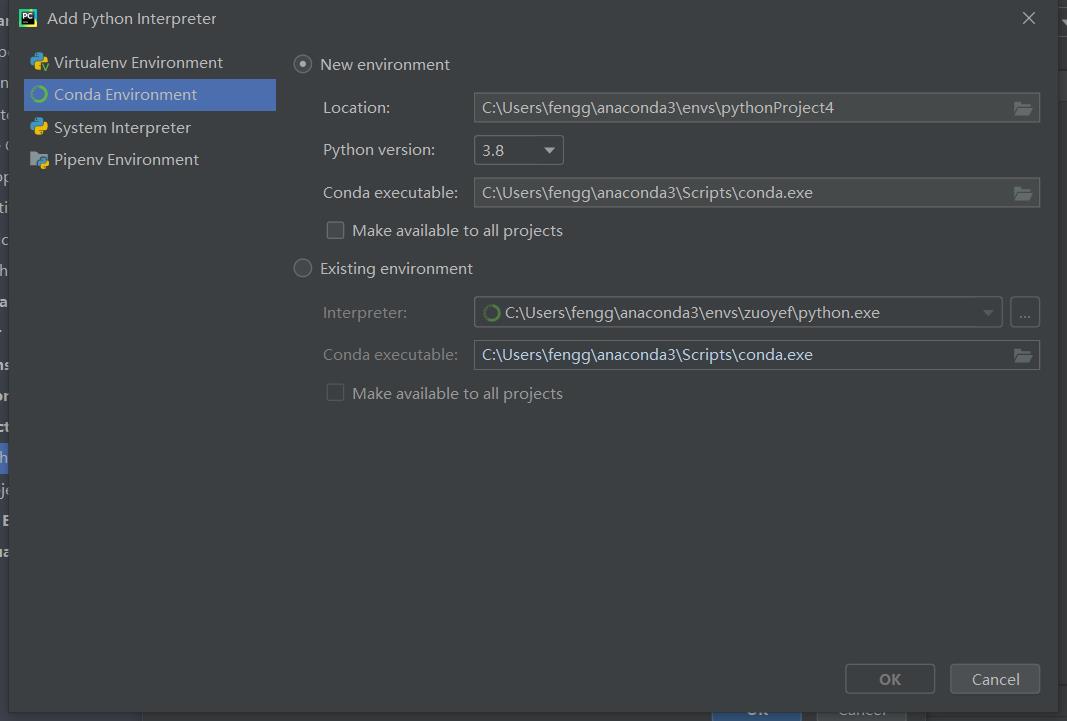This screenshot has width=1067, height=721.
Task: Click the OK button
Action: (x=890, y=679)
